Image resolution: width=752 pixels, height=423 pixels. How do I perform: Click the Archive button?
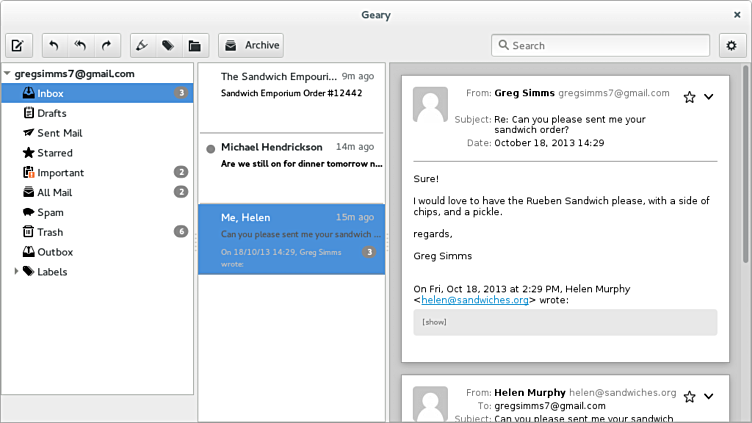tap(251, 45)
